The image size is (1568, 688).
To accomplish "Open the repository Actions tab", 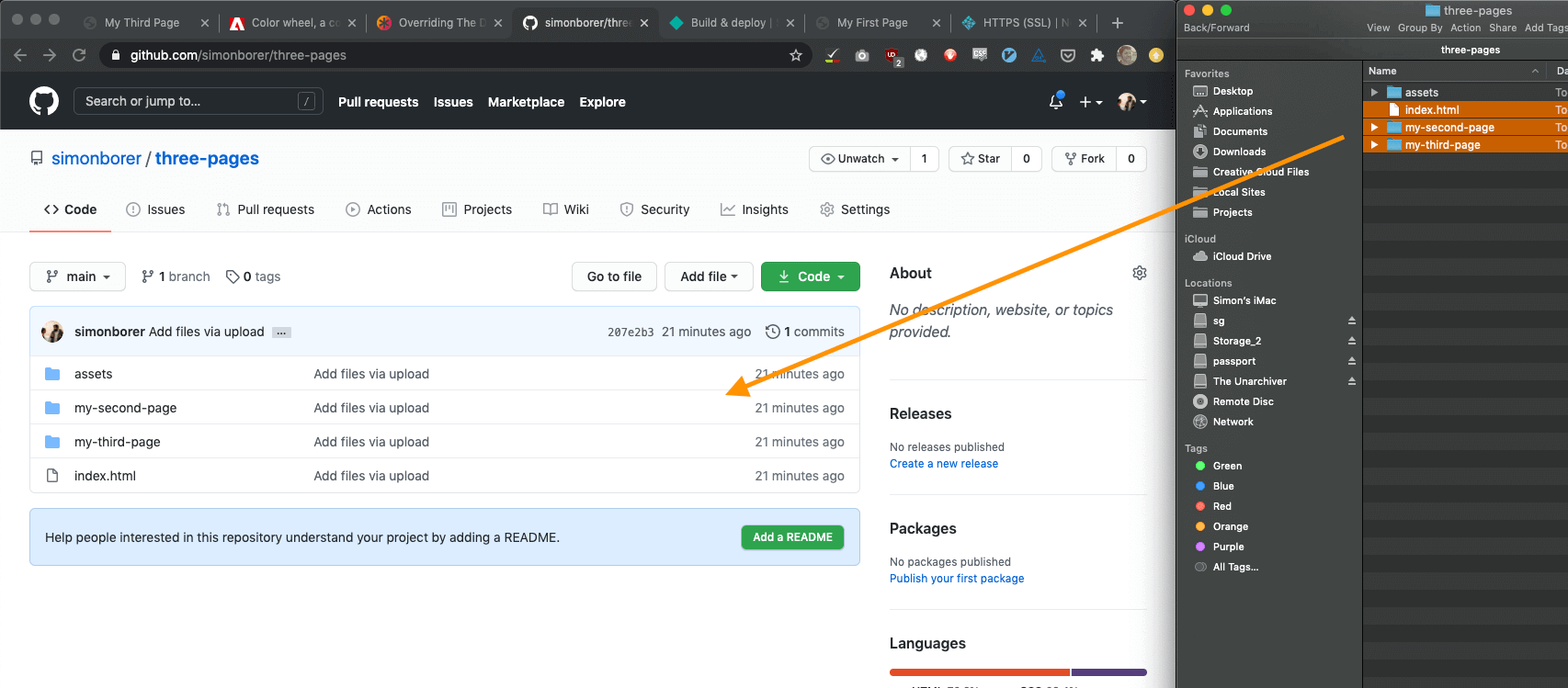I will (x=379, y=209).
